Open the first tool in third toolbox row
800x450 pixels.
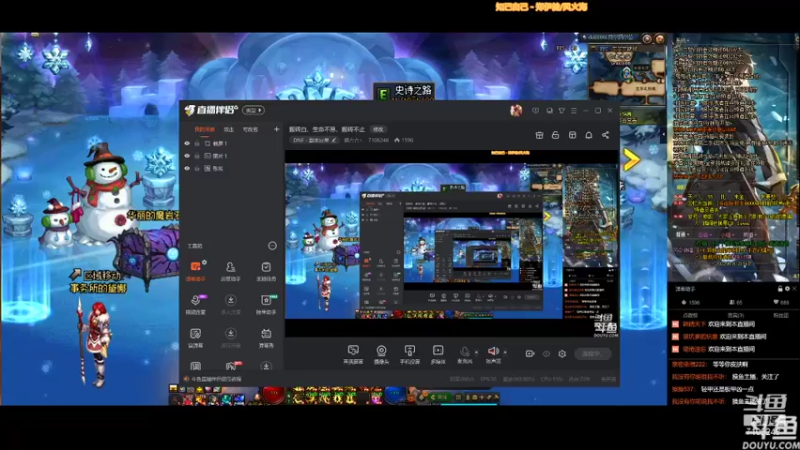click(195, 338)
